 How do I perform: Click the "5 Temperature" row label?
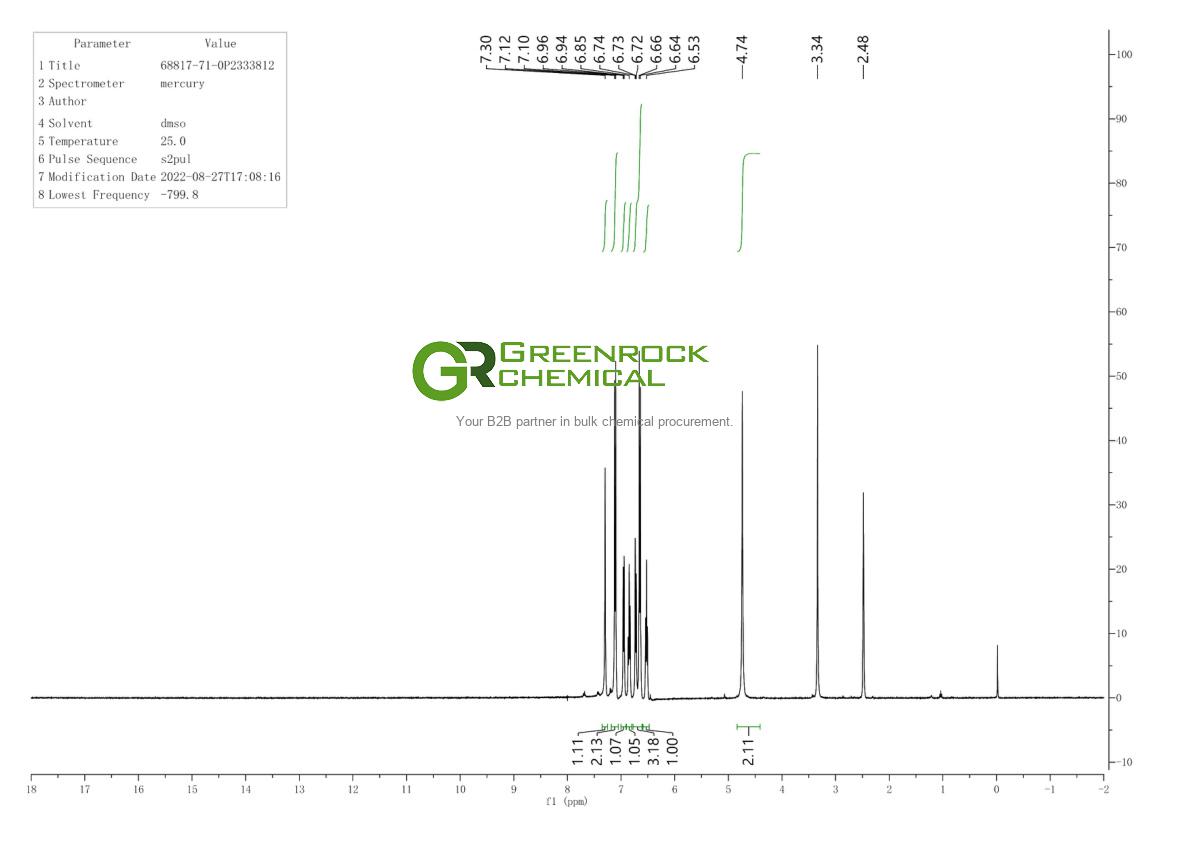[x=78, y=141]
